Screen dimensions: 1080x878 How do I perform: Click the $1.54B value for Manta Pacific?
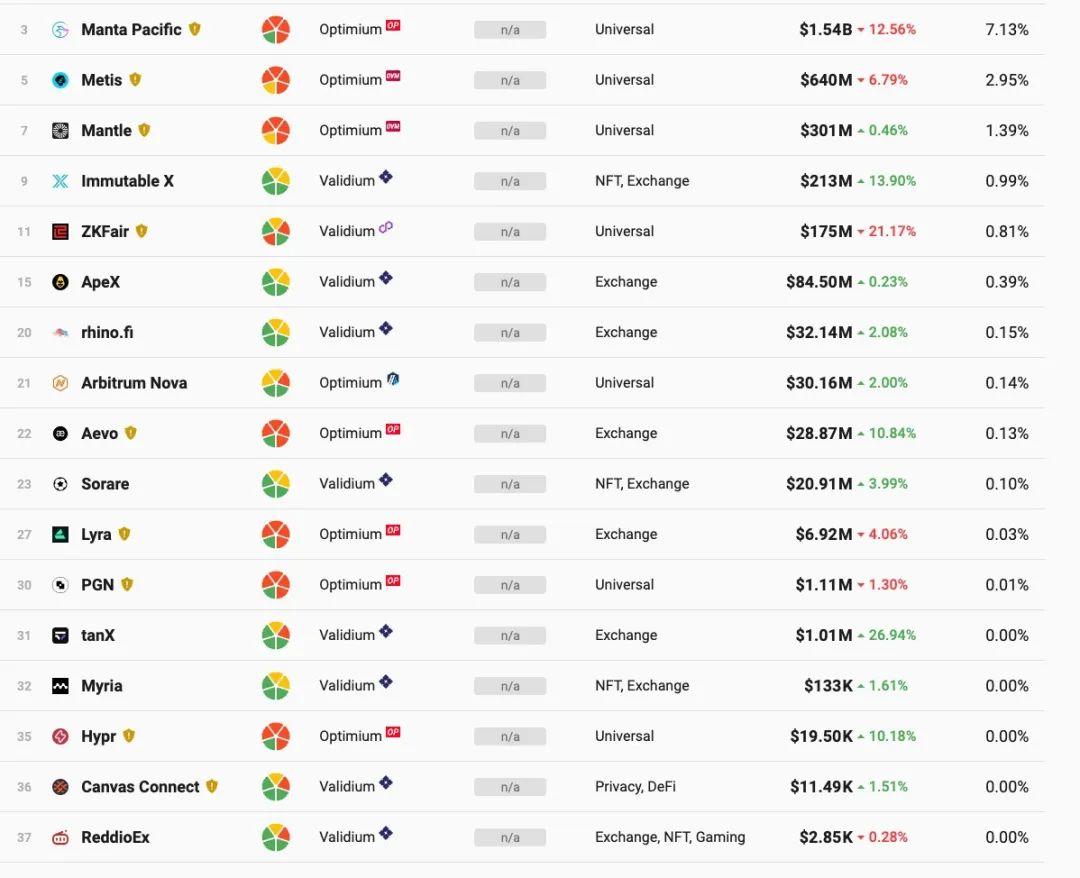coord(825,30)
